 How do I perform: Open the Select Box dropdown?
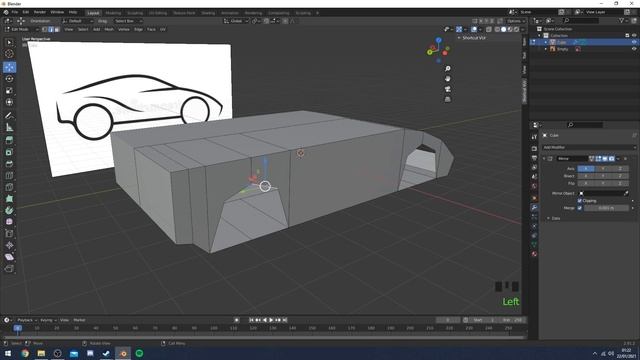point(128,21)
